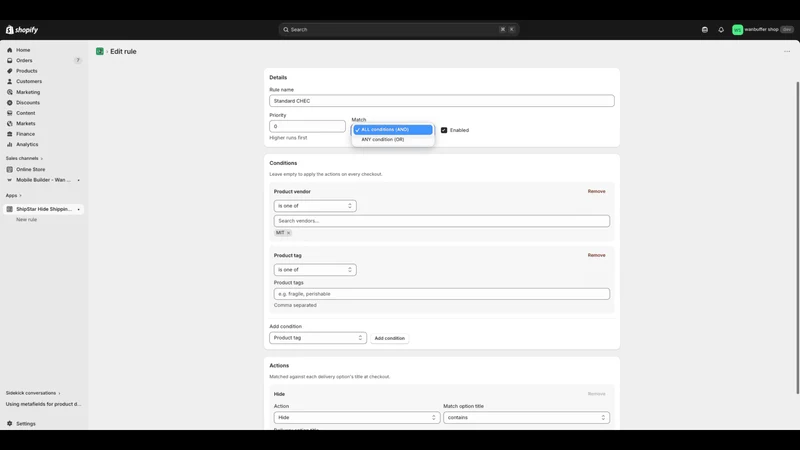Select ALL conditions (AND) option
This screenshot has height=450, width=800.
[393, 130]
